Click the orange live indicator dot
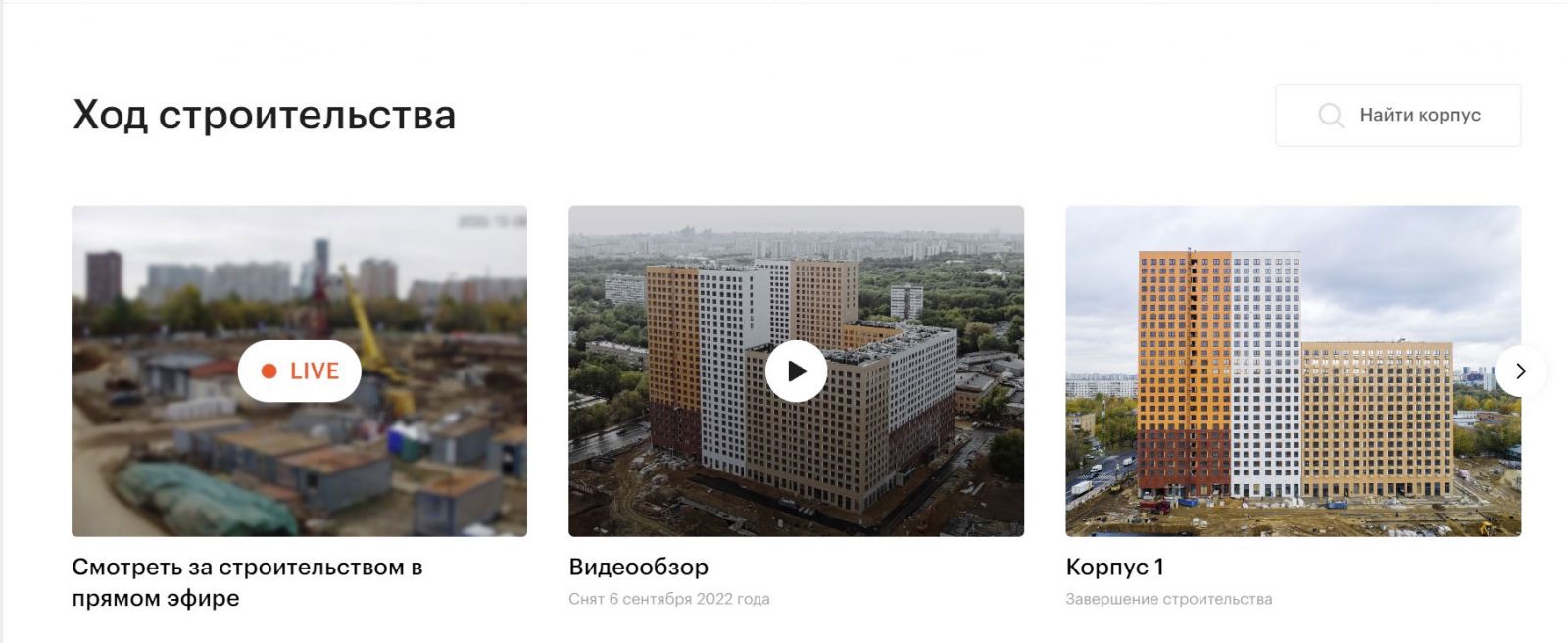The image size is (1568, 643). [x=269, y=371]
